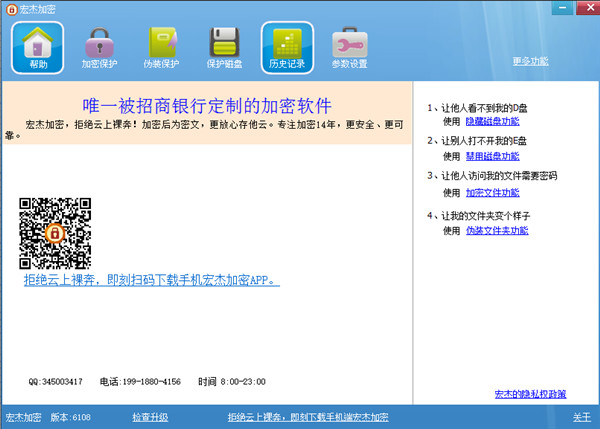Screen dimensions: 600x429
Task: Click the 让他人访问我的文件需要密码 text
Action: tap(499, 176)
